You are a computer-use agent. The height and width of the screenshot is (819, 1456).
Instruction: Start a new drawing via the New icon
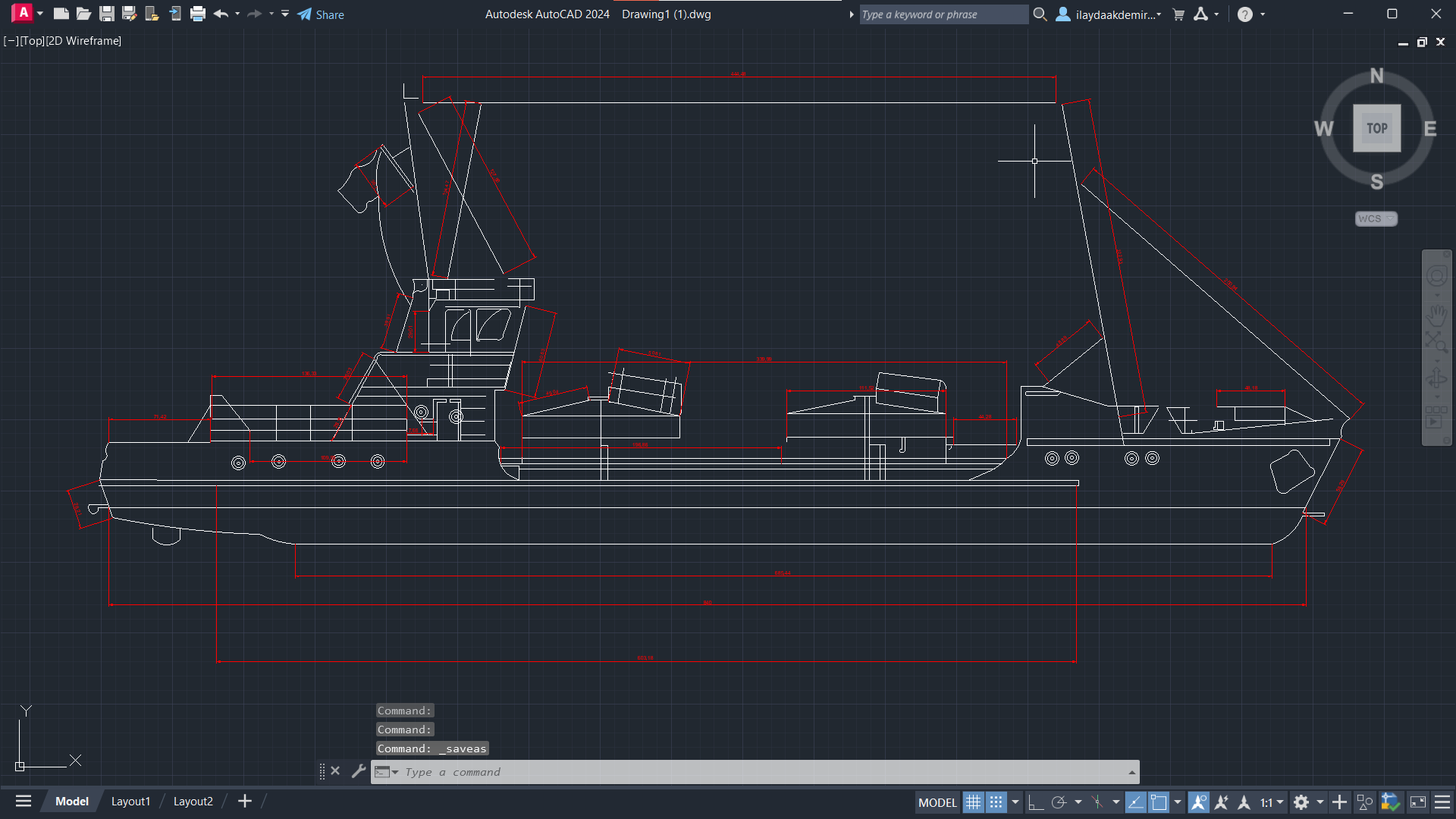pyautogui.click(x=61, y=13)
